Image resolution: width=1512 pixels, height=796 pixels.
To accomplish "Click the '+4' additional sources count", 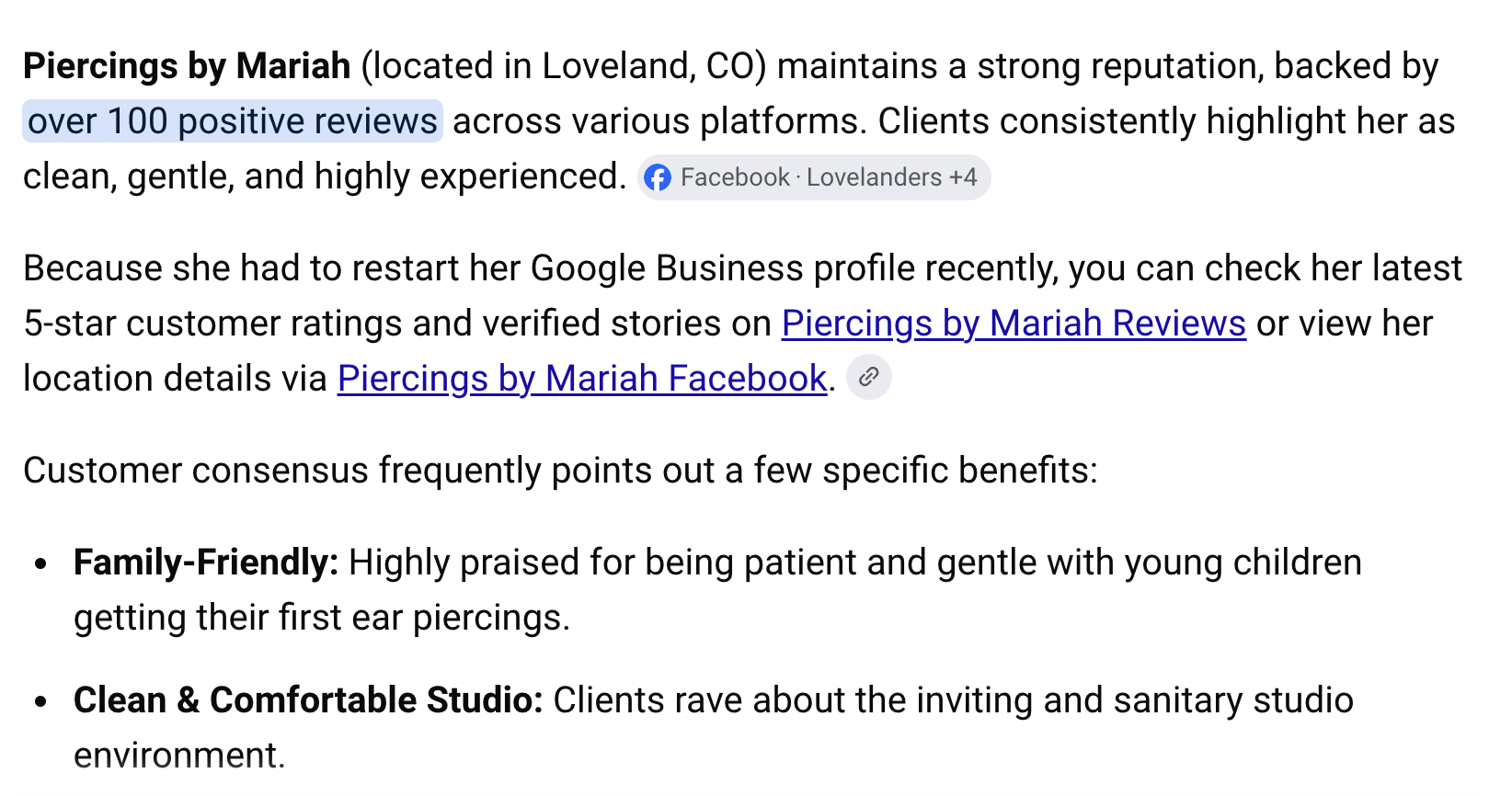I will [x=963, y=177].
